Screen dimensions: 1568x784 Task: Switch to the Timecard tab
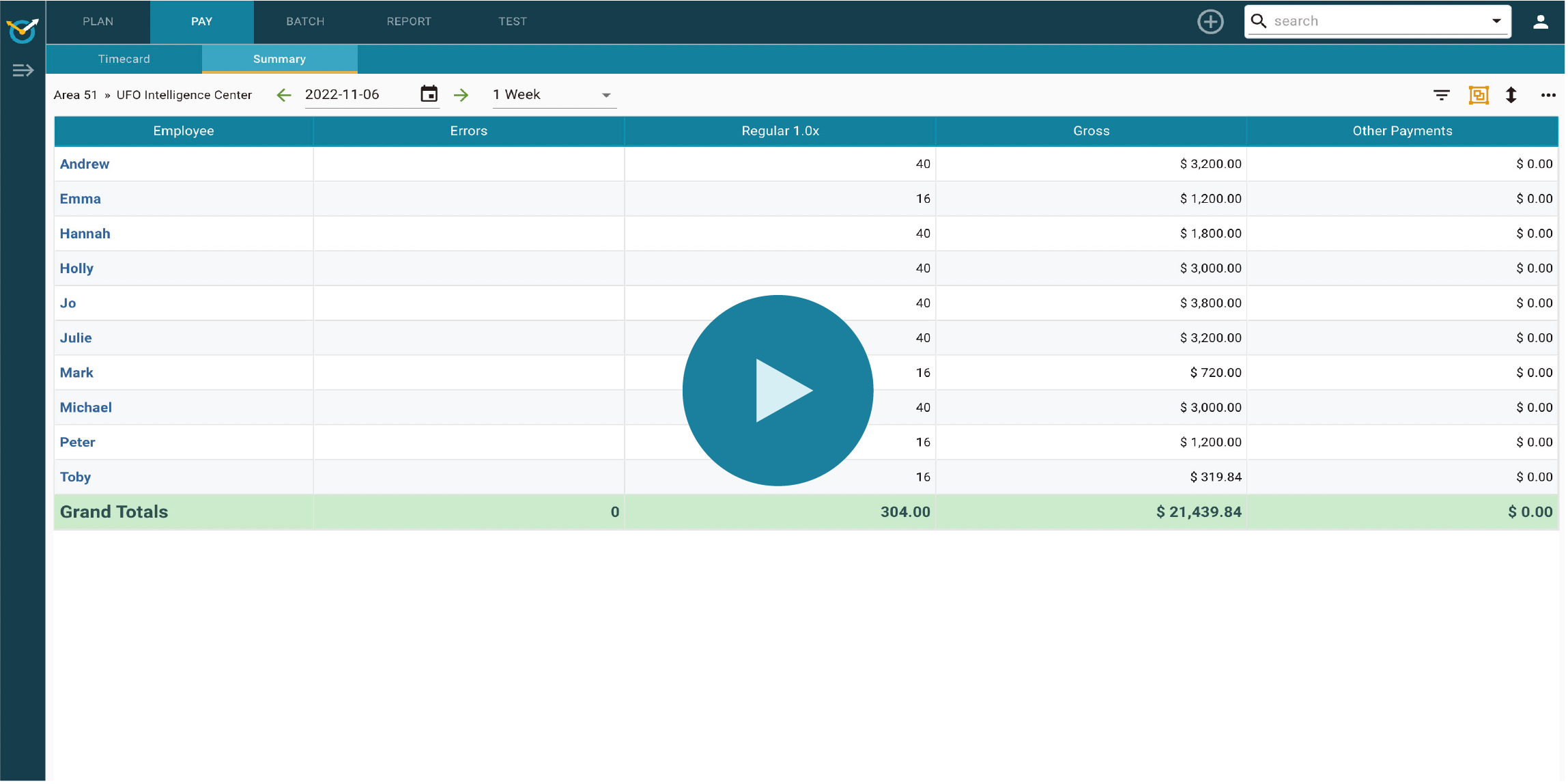(124, 59)
